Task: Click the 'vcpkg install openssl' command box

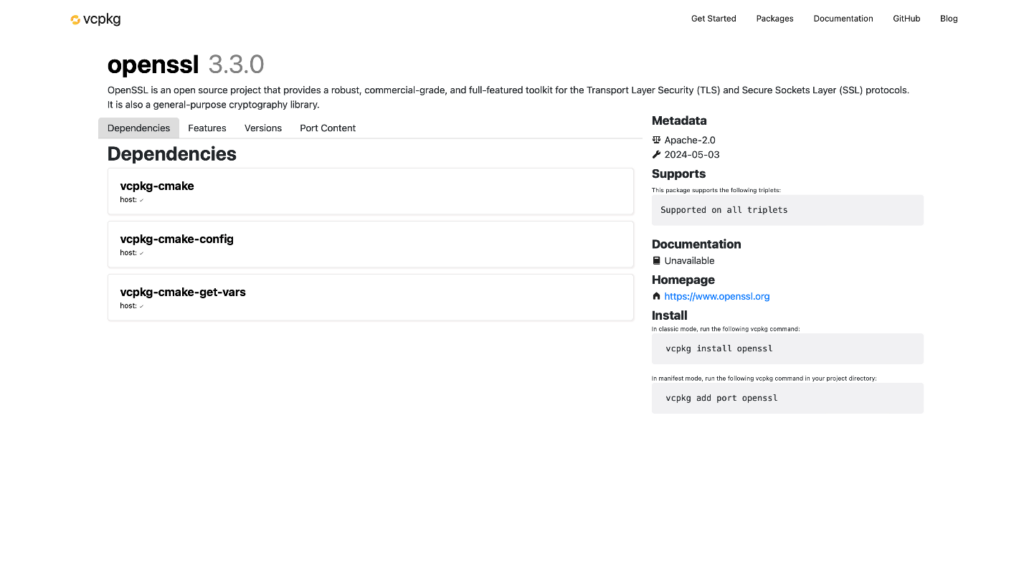Action: [787, 349]
